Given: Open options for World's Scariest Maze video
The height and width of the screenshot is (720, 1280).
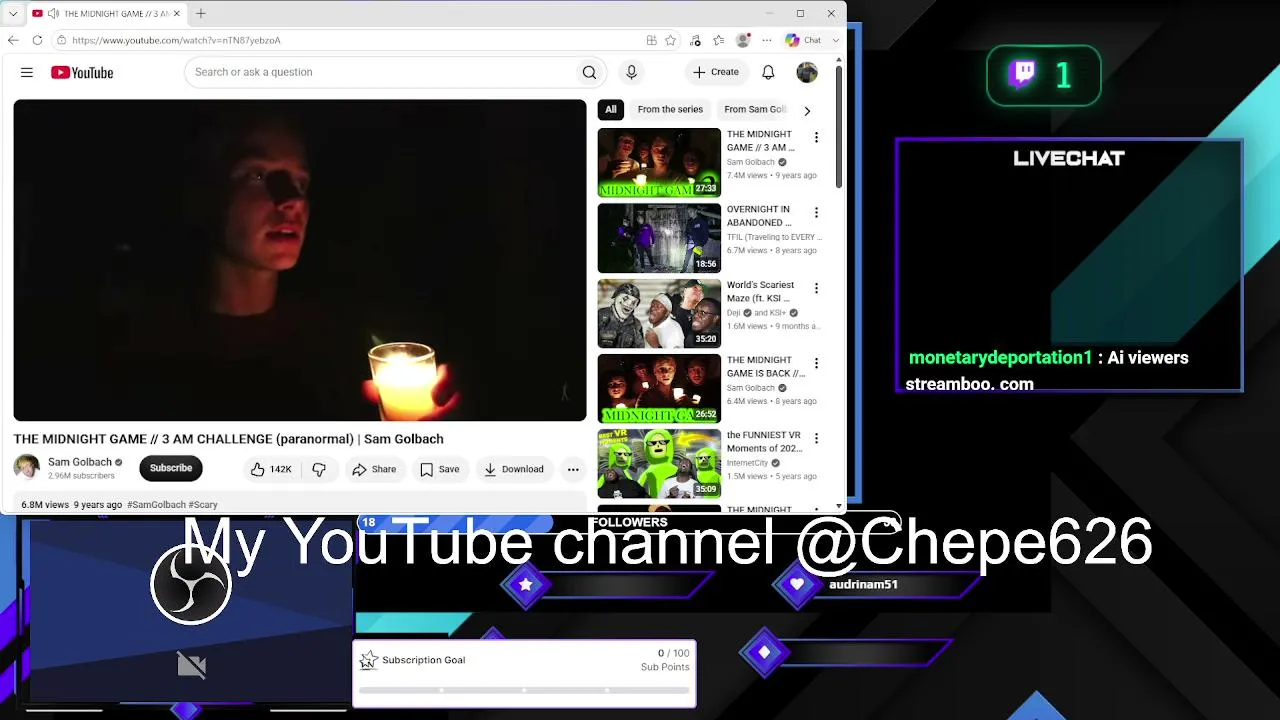Looking at the screenshot, I should pos(816,288).
